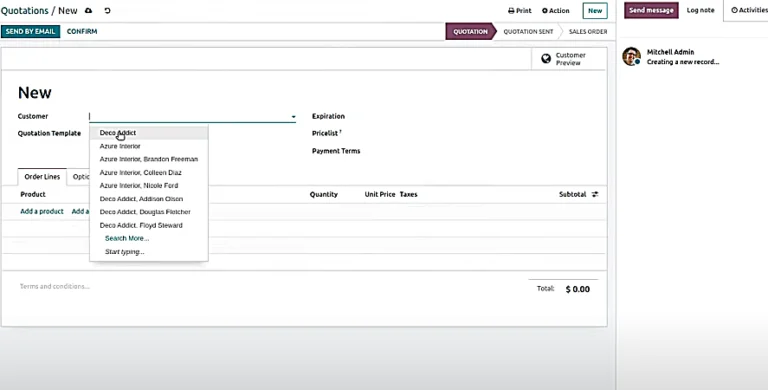Image resolution: width=768 pixels, height=390 pixels.
Task: Open the Activities tab
Action: tap(749, 10)
